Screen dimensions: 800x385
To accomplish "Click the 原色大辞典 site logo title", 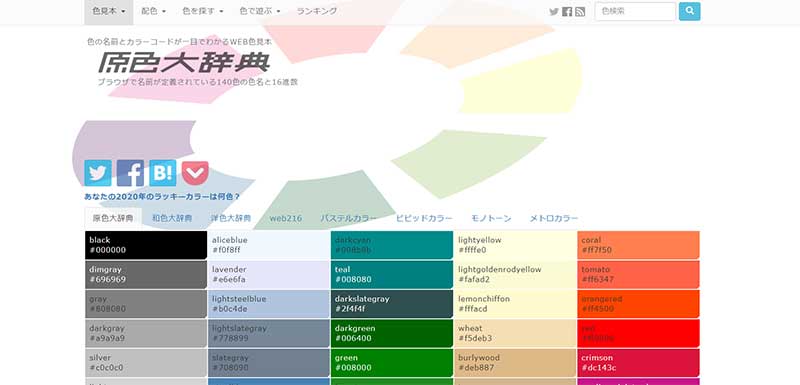I will coord(184,63).
